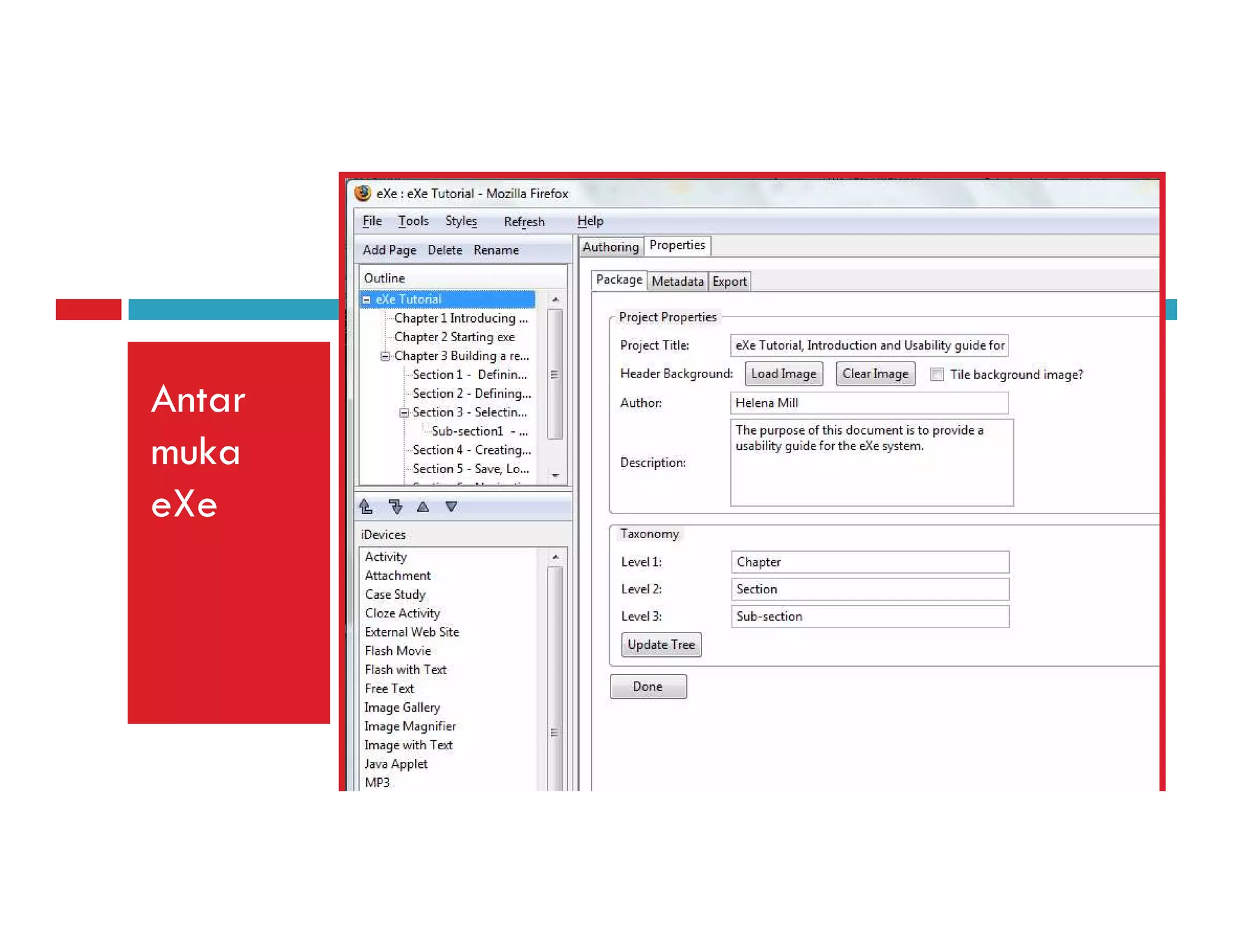Select Cloze Activity in iDevices list
The image size is (1233, 952).
[x=402, y=613]
